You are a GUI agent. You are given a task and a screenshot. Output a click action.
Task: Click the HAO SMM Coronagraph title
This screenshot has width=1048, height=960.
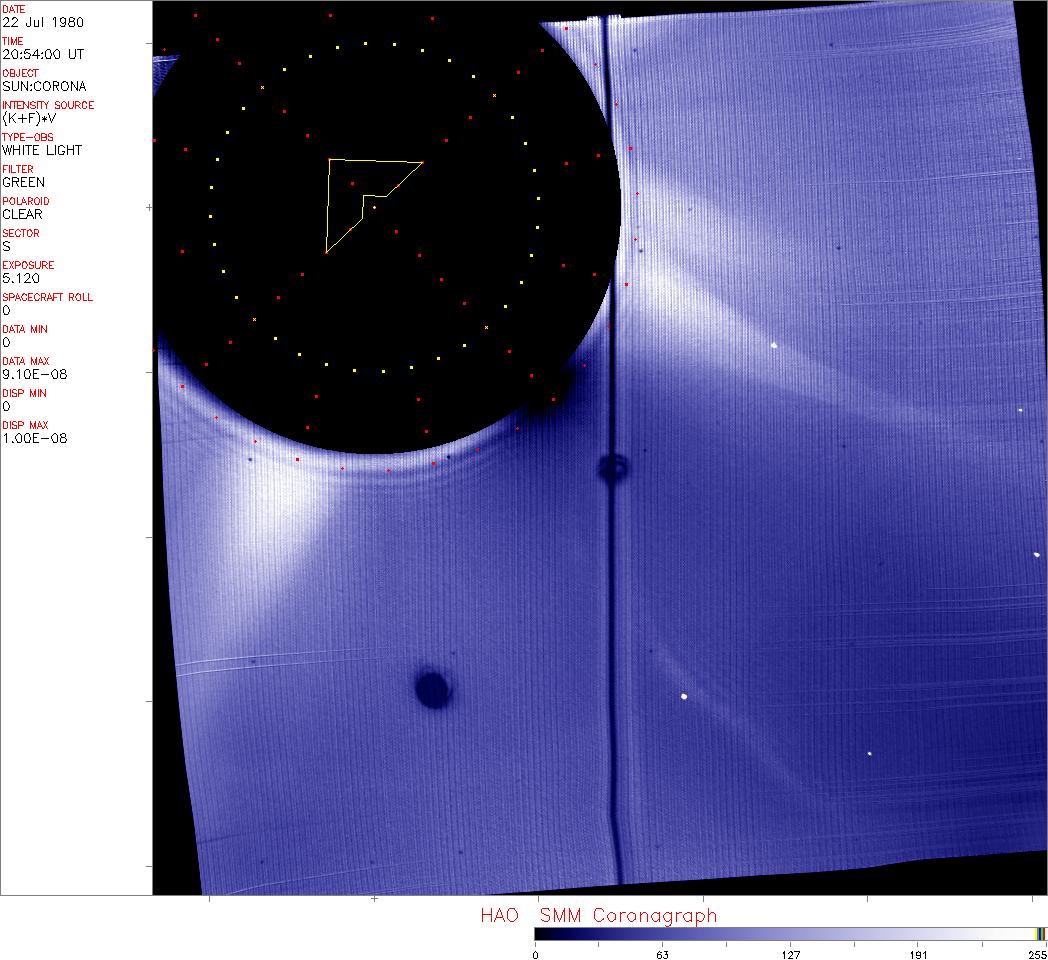click(x=598, y=915)
